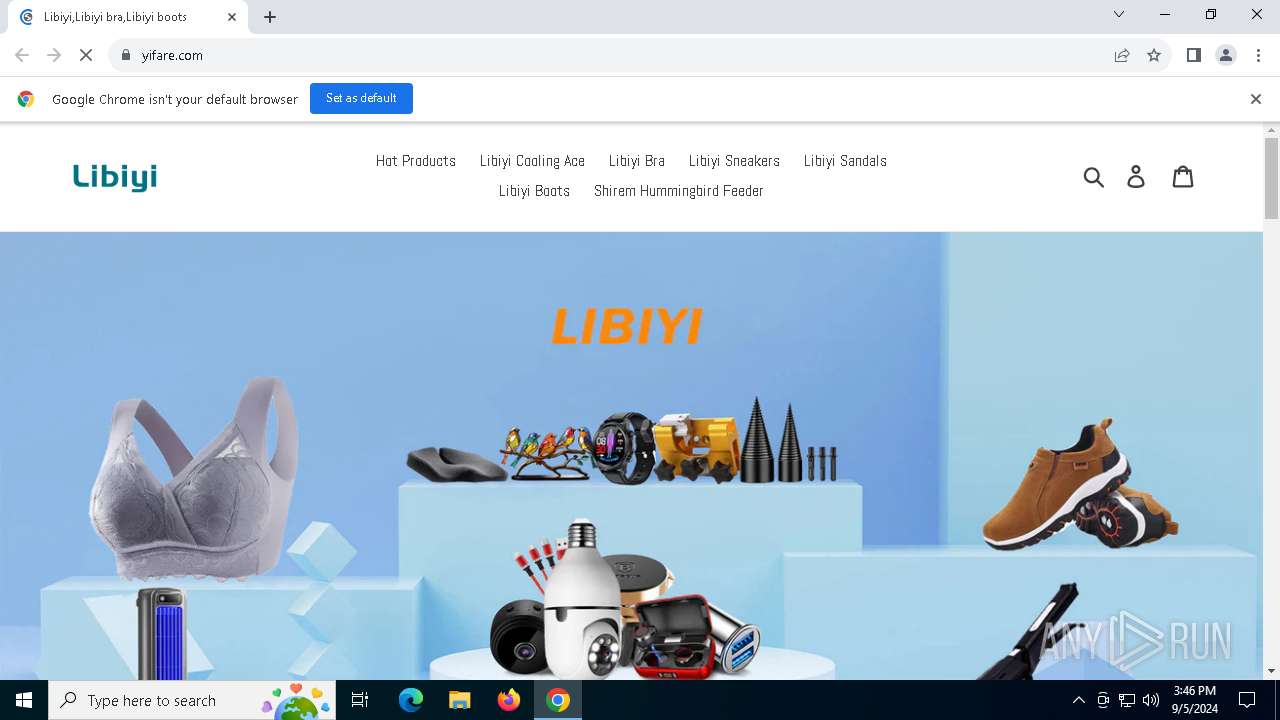The width and height of the screenshot is (1280, 720).
Task: View site information padlock icon
Action: 126,55
